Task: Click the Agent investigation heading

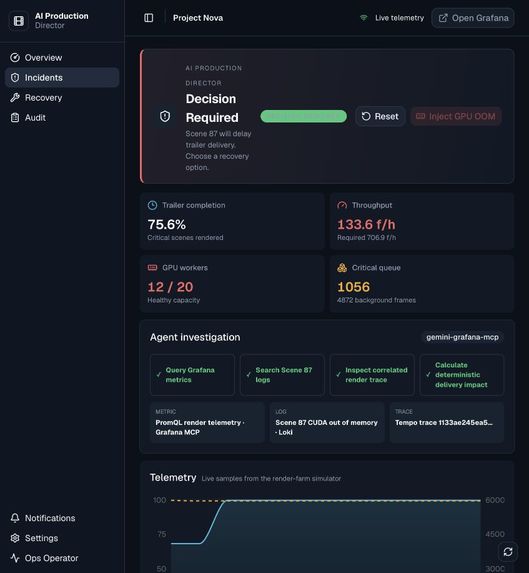Action: coord(195,337)
